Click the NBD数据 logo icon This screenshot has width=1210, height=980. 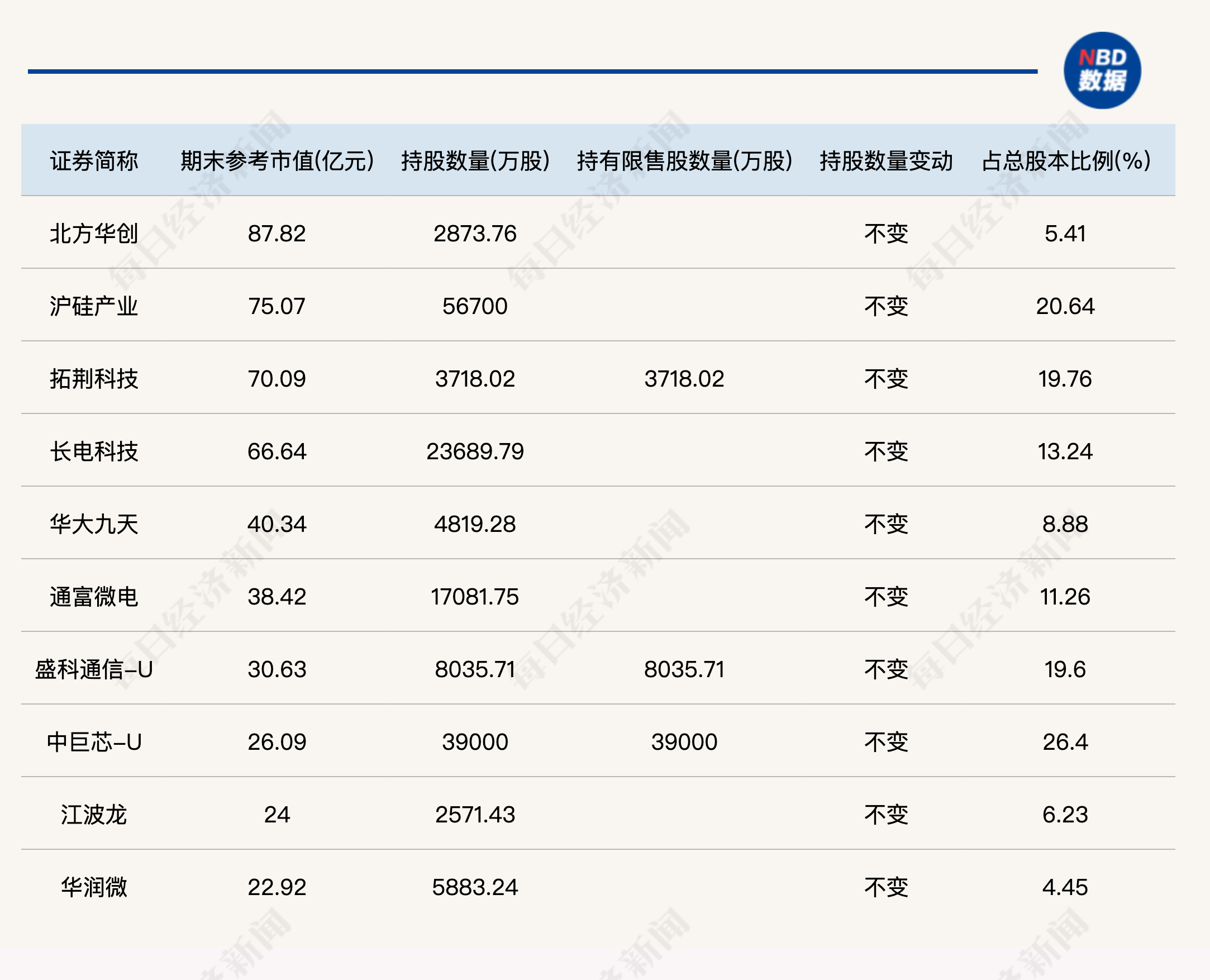click(x=1102, y=70)
